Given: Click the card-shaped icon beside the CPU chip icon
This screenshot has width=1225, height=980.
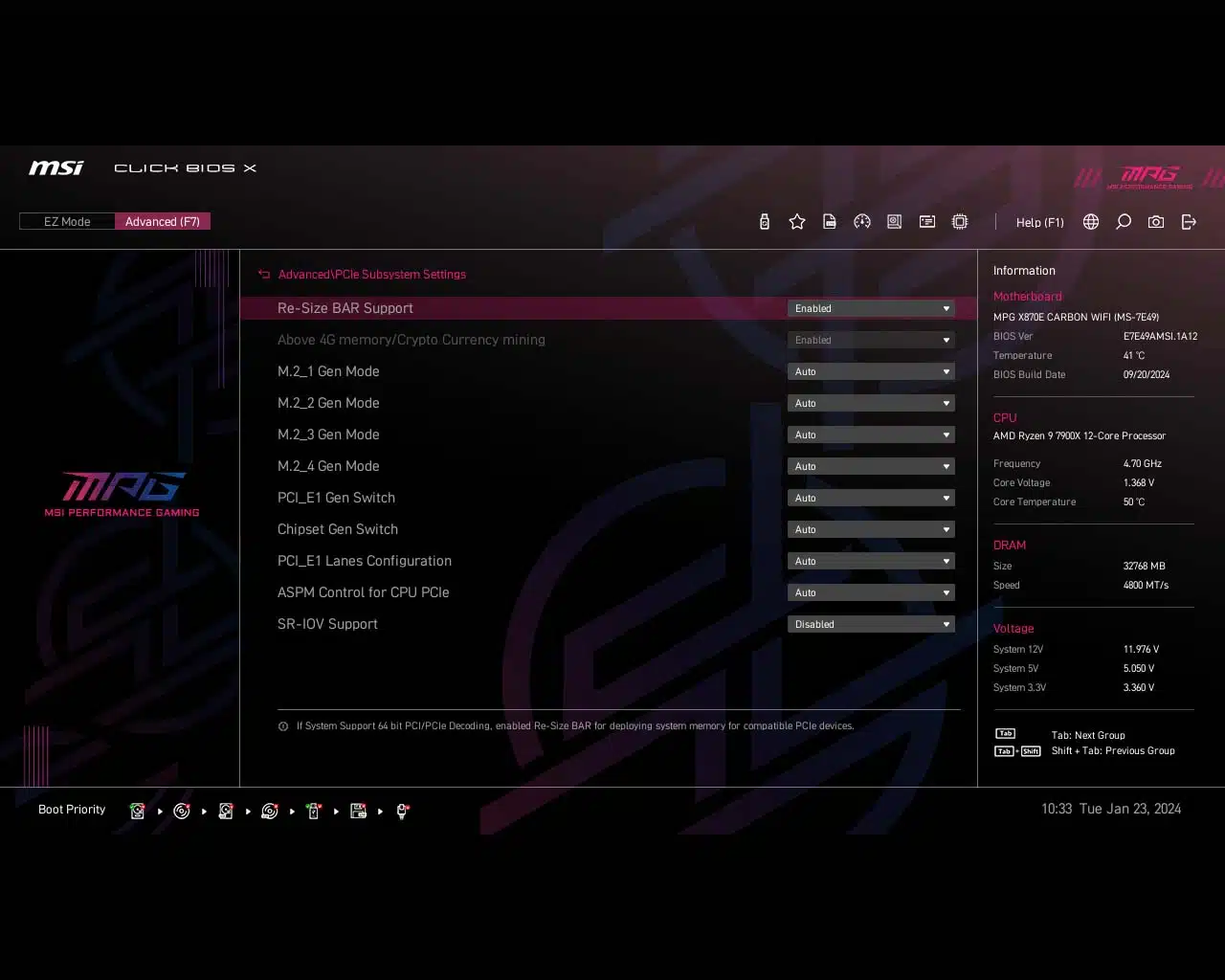Looking at the screenshot, I should pos(927,222).
